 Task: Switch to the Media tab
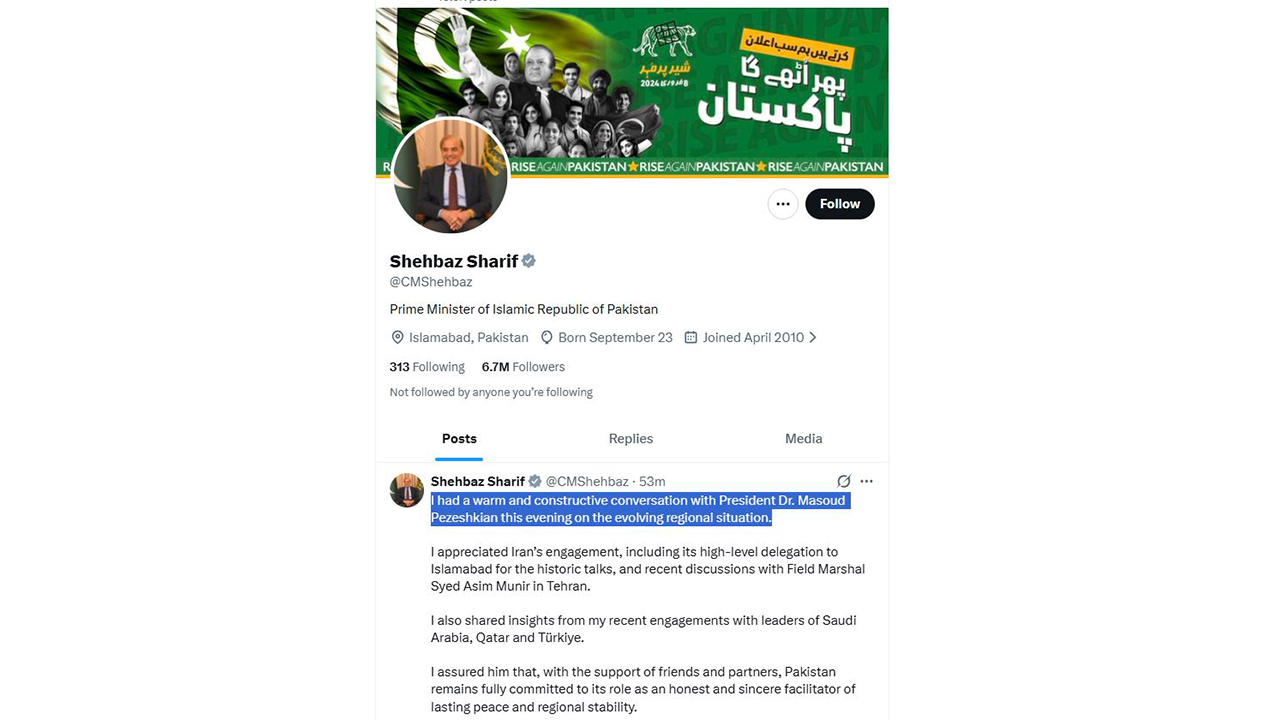click(803, 439)
